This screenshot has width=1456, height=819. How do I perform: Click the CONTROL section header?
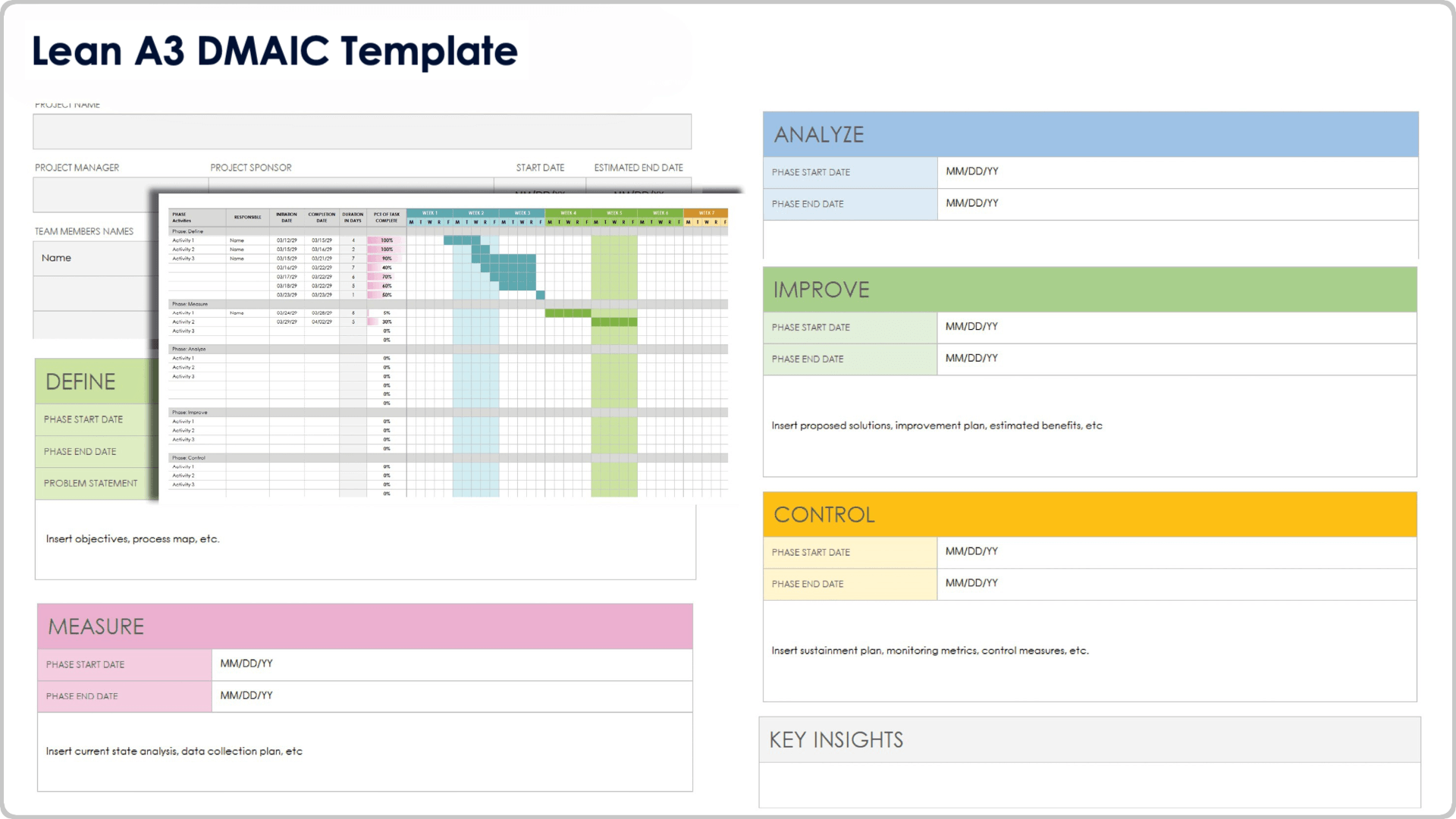tap(1090, 514)
